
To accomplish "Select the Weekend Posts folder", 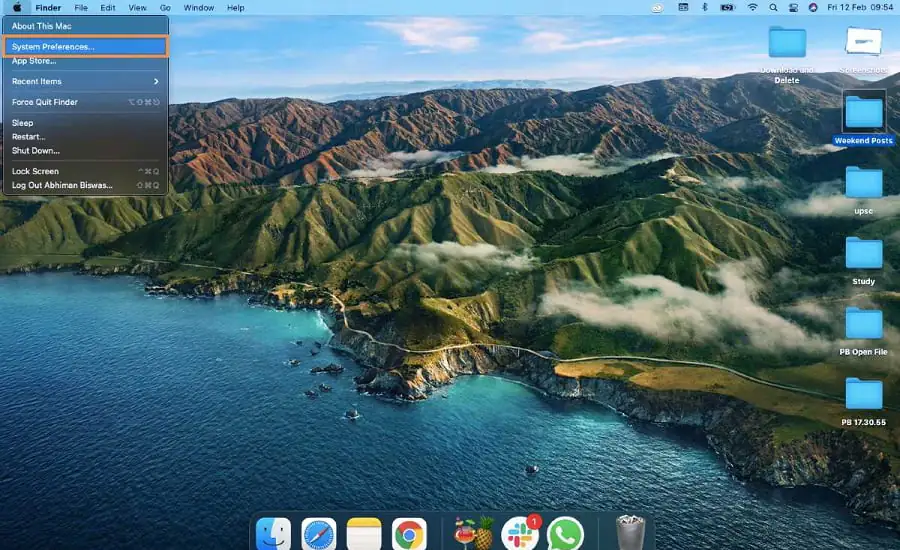I will [x=863, y=112].
